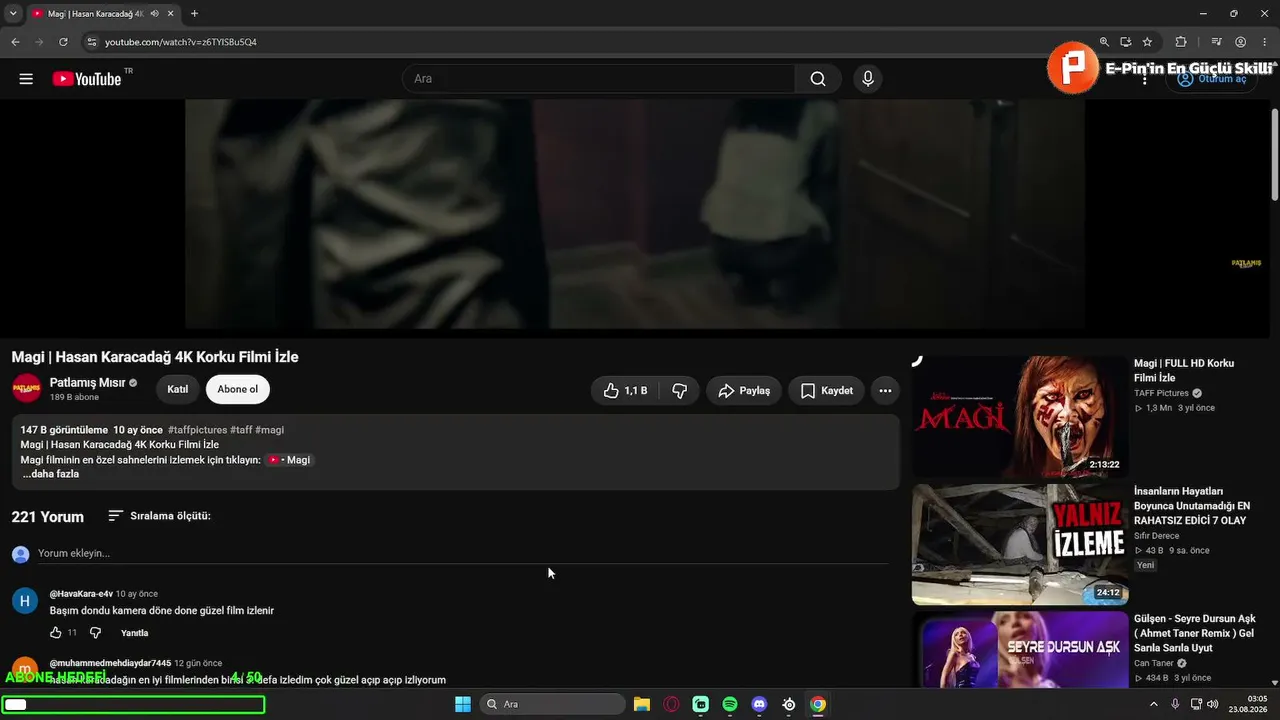Expand description with ...daha fazla
The width and height of the screenshot is (1280, 720).
tap(51, 474)
